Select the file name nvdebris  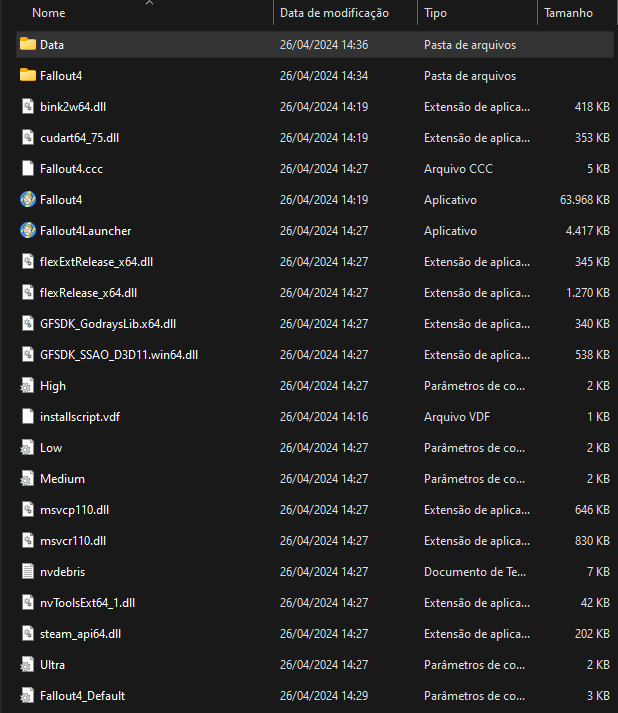click(62, 572)
